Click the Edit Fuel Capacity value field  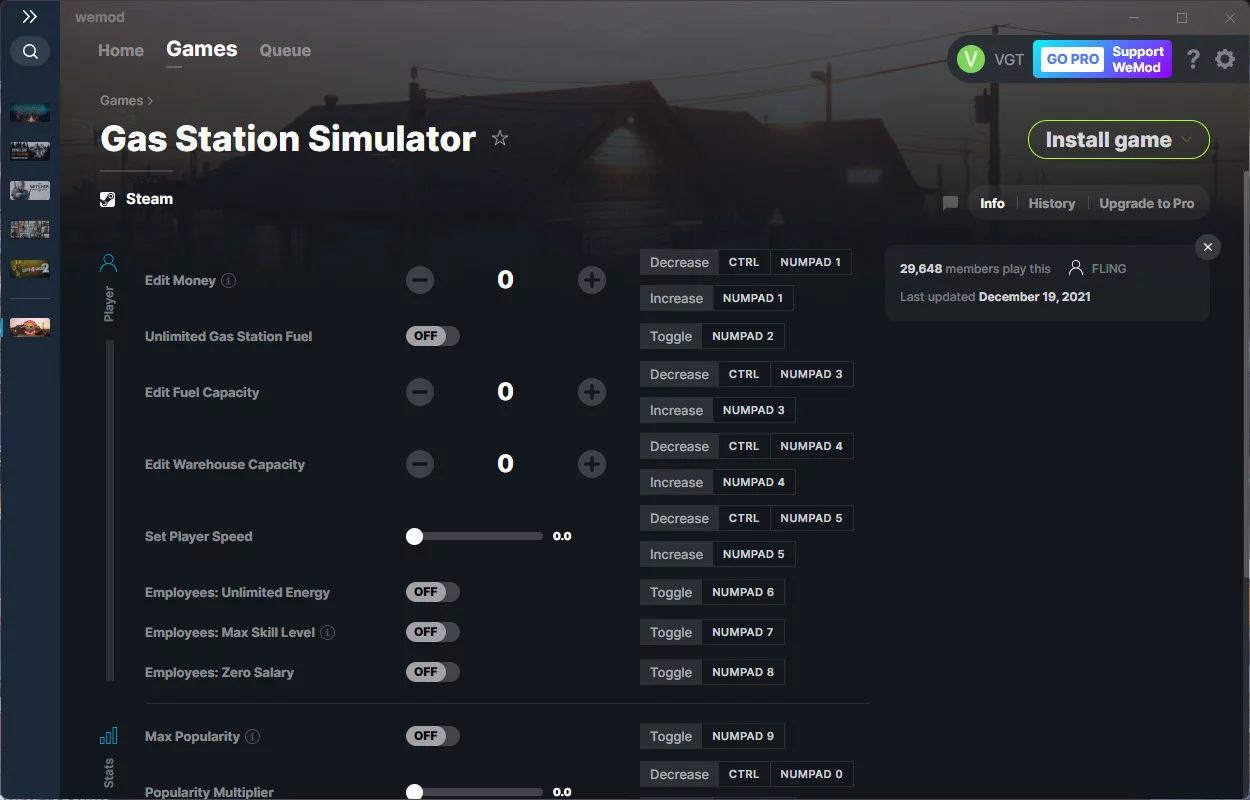(x=505, y=392)
